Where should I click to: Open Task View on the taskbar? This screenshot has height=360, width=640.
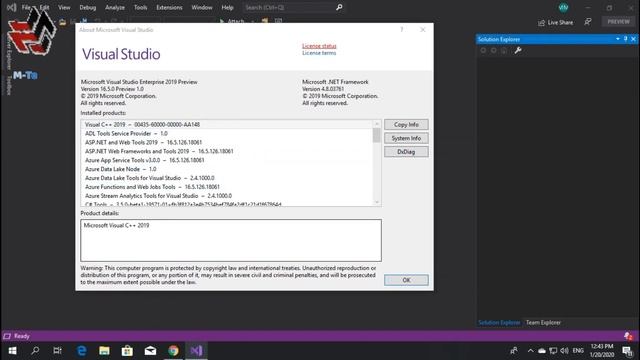coord(58,351)
